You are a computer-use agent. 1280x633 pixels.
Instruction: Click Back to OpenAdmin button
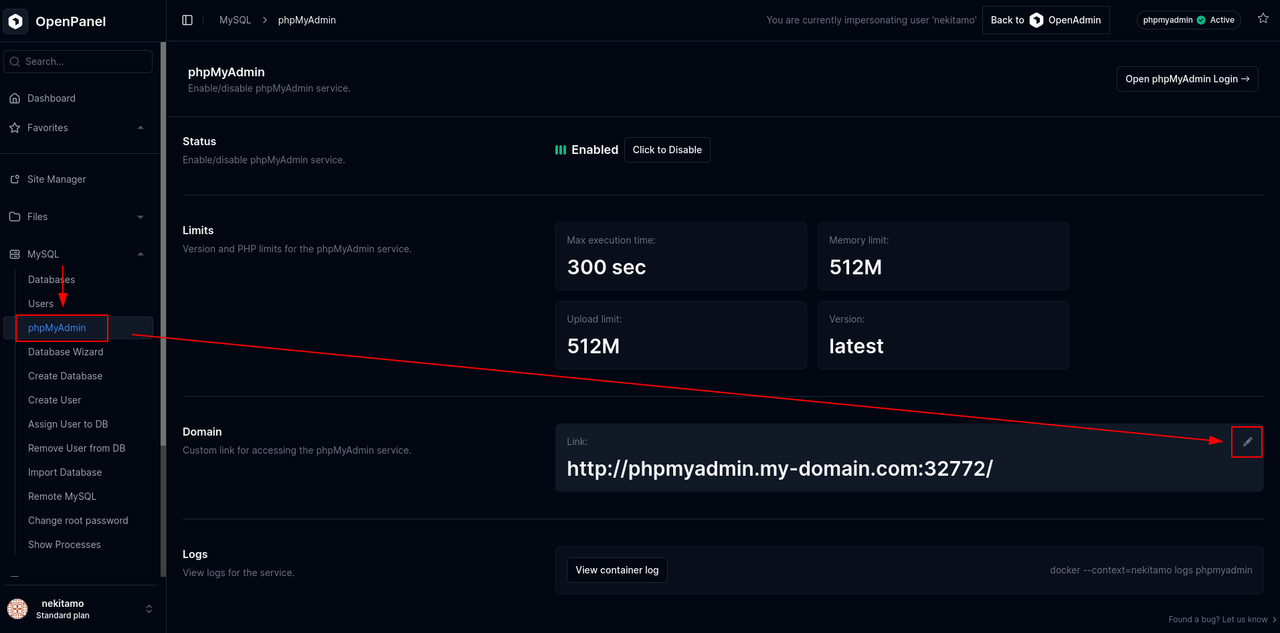1046,20
